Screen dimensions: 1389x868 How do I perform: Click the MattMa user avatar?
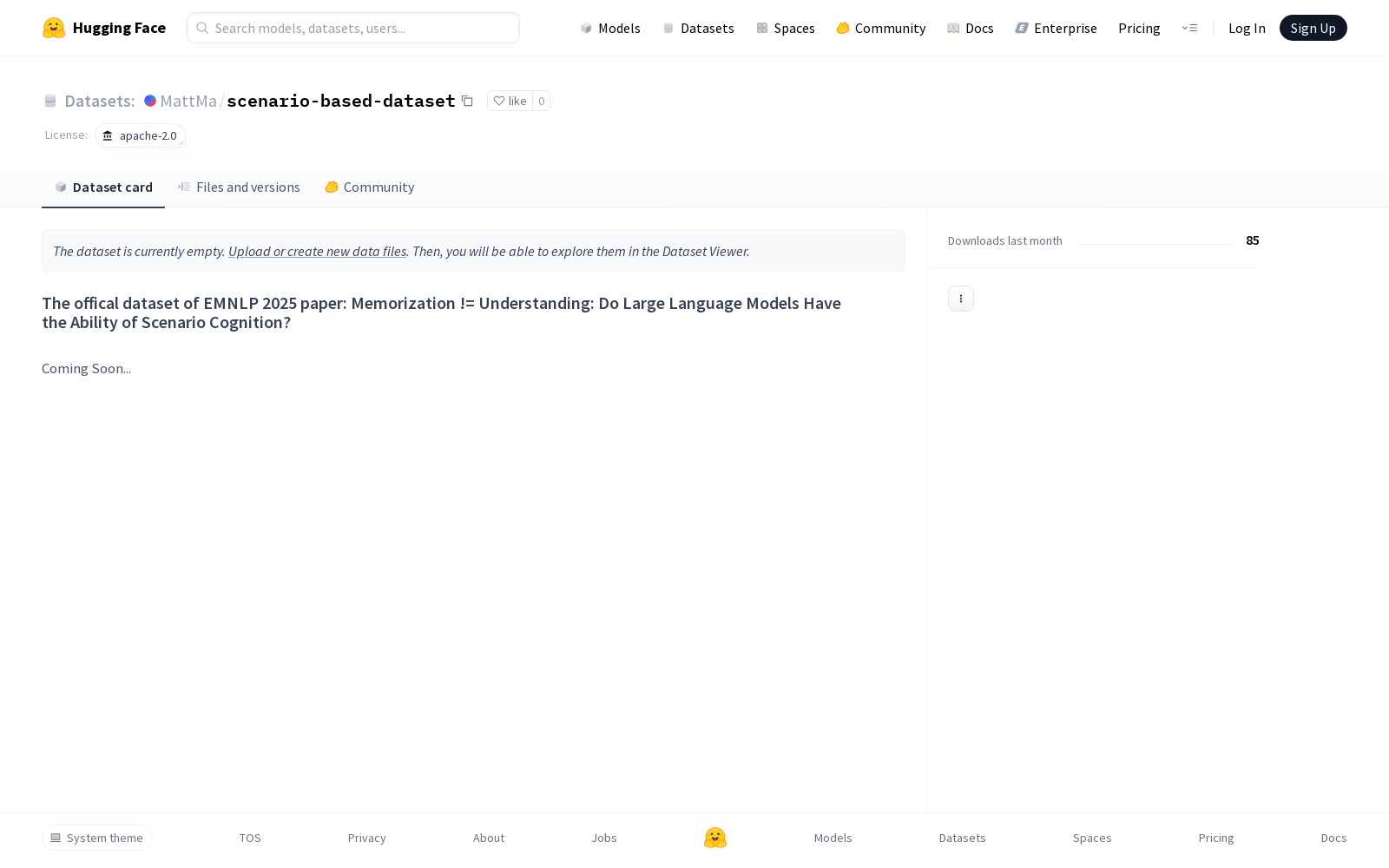point(150,101)
